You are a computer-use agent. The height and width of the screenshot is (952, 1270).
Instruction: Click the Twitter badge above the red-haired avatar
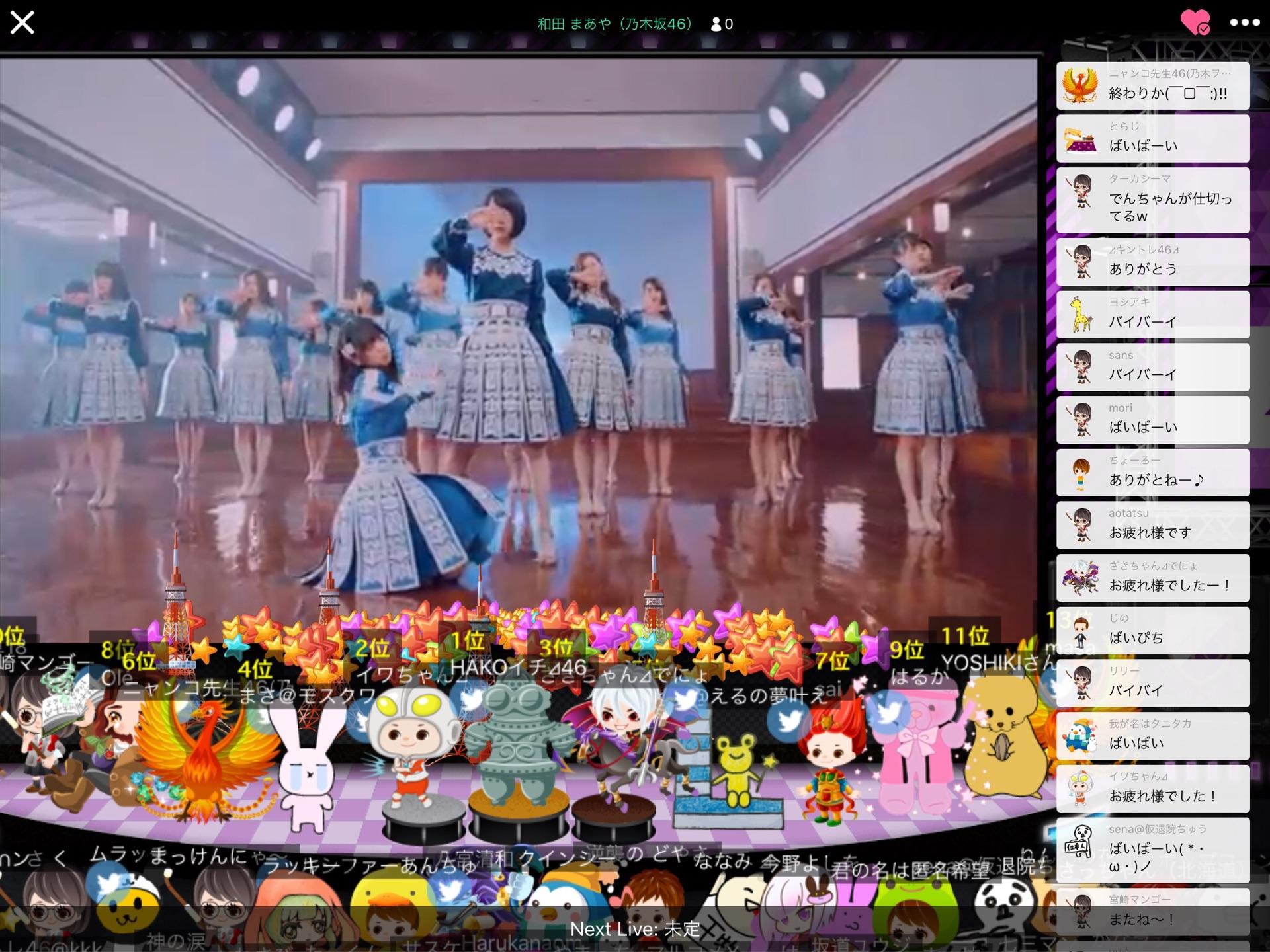(789, 721)
